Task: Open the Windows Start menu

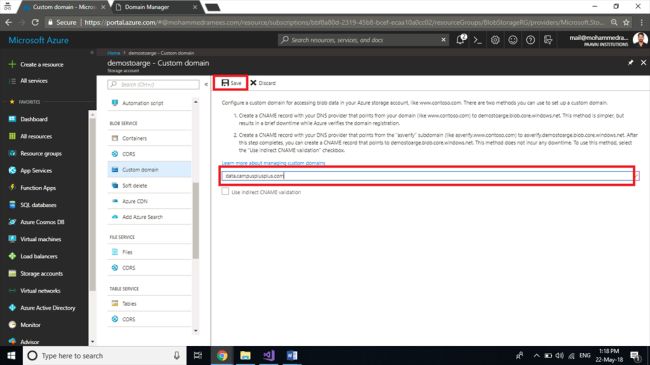Action: (11, 355)
